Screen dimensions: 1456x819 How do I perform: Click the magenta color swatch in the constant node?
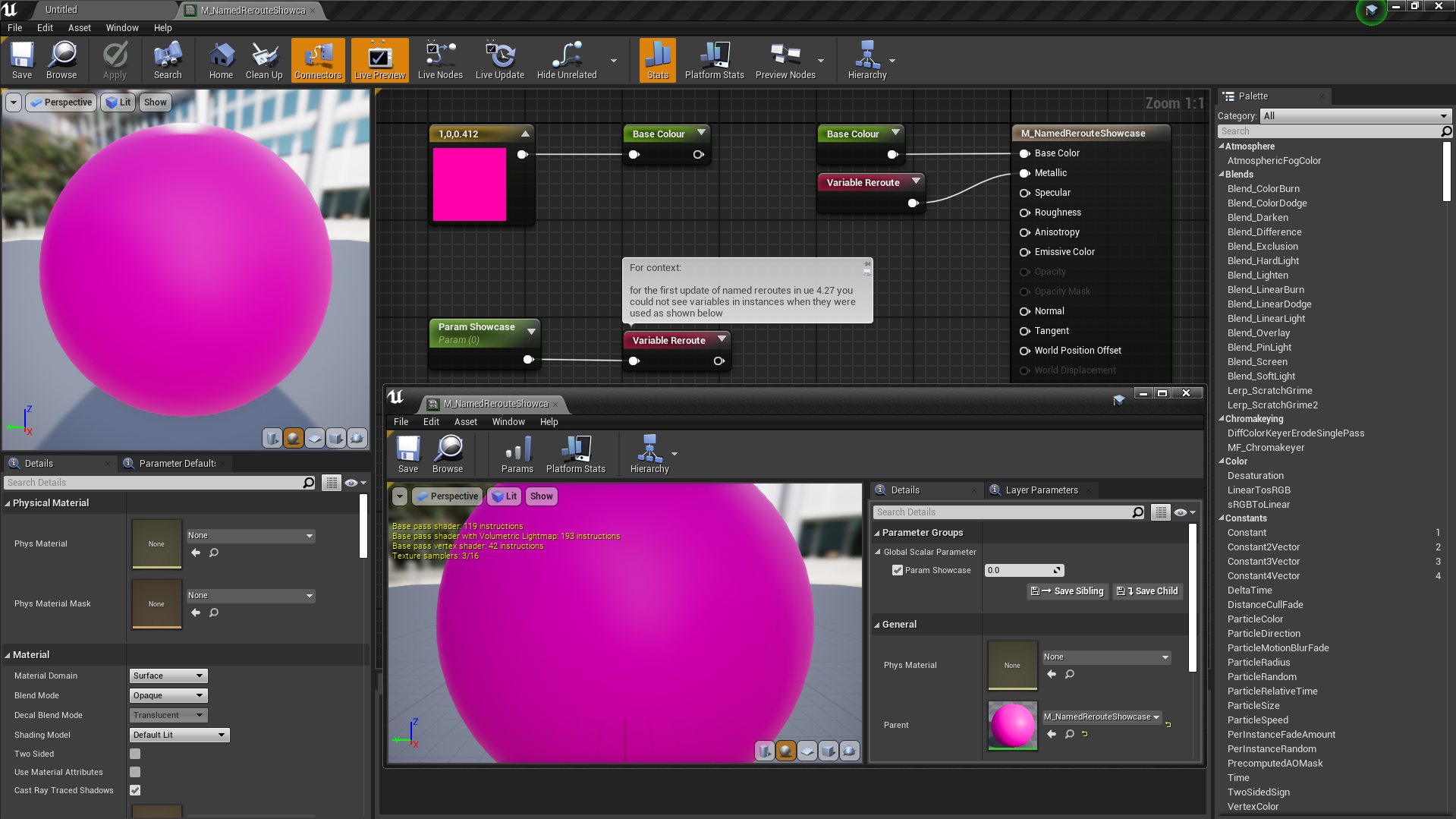pos(470,184)
